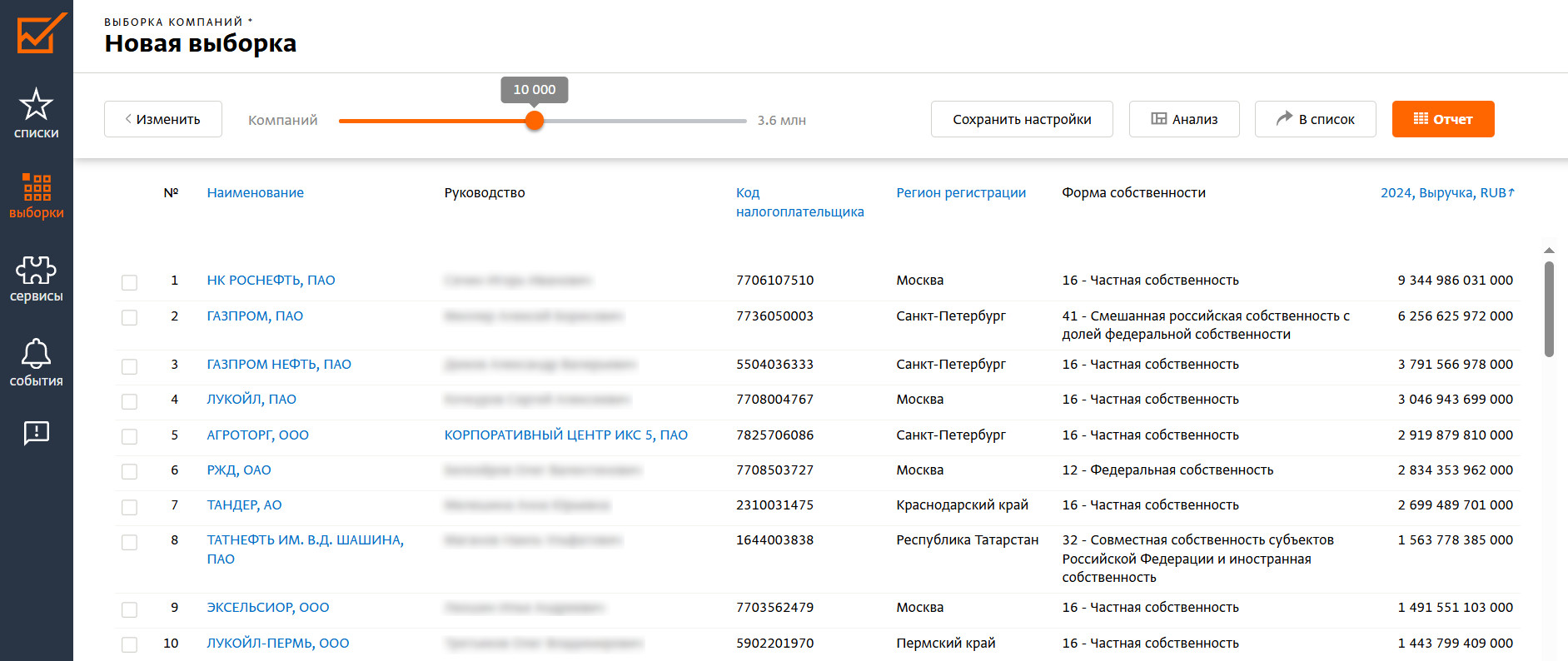Click scrollbar up arrow

coord(1549,251)
